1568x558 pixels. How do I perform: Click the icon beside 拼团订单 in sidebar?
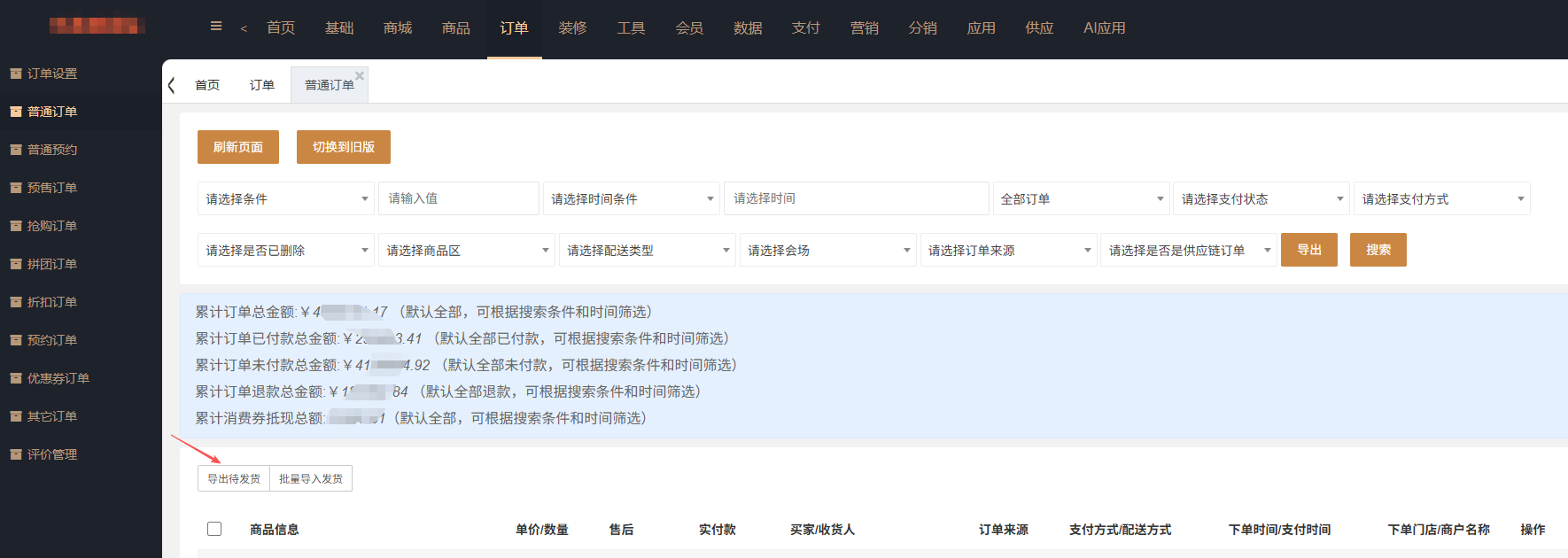tap(16, 264)
